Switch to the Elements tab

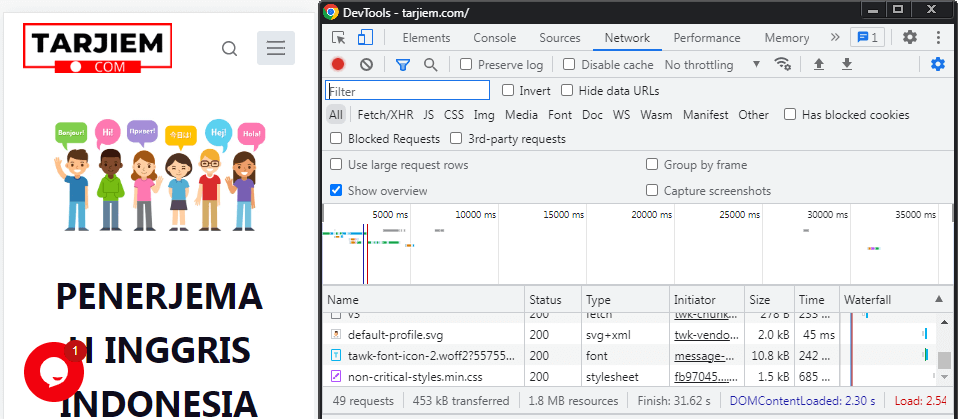(x=426, y=37)
